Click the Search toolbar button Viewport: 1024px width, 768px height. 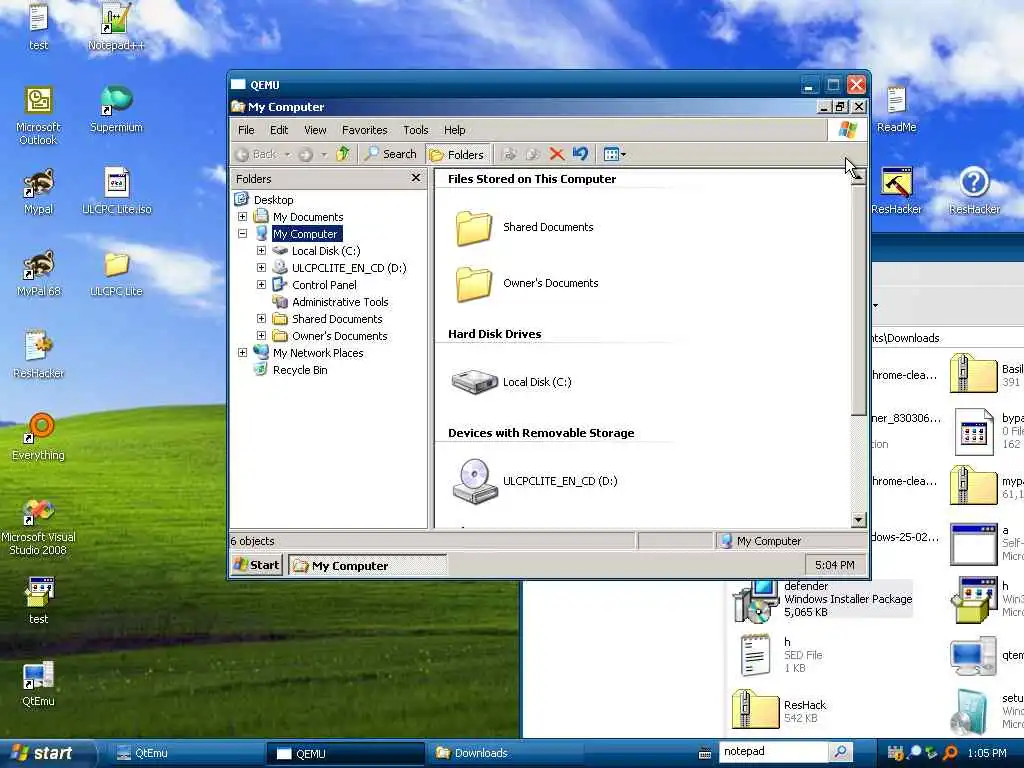(391, 154)
